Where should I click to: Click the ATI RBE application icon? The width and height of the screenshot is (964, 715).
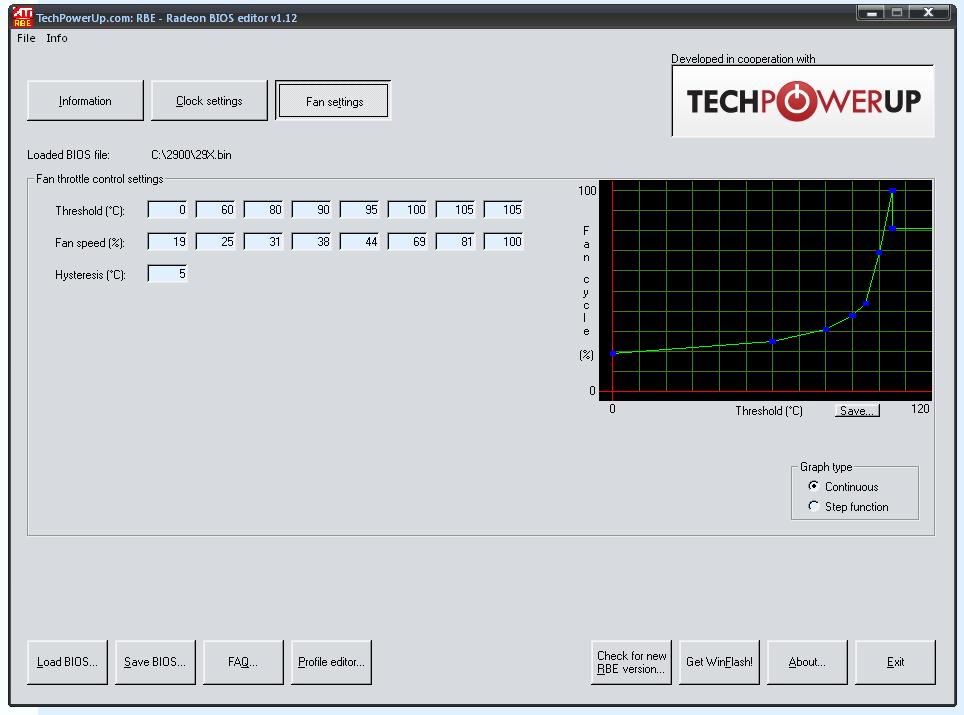[23, 17]
